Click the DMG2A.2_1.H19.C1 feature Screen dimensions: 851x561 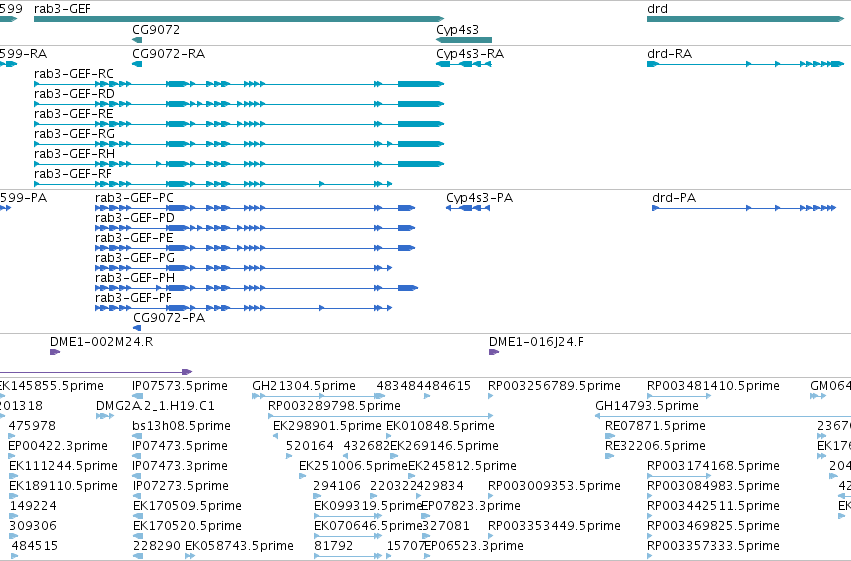155,406
